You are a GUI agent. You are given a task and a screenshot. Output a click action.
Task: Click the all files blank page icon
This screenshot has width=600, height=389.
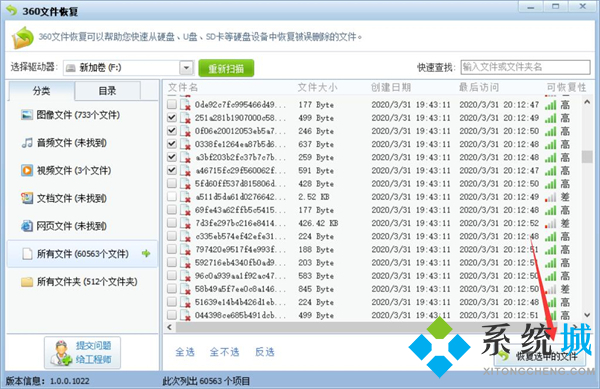27,254
